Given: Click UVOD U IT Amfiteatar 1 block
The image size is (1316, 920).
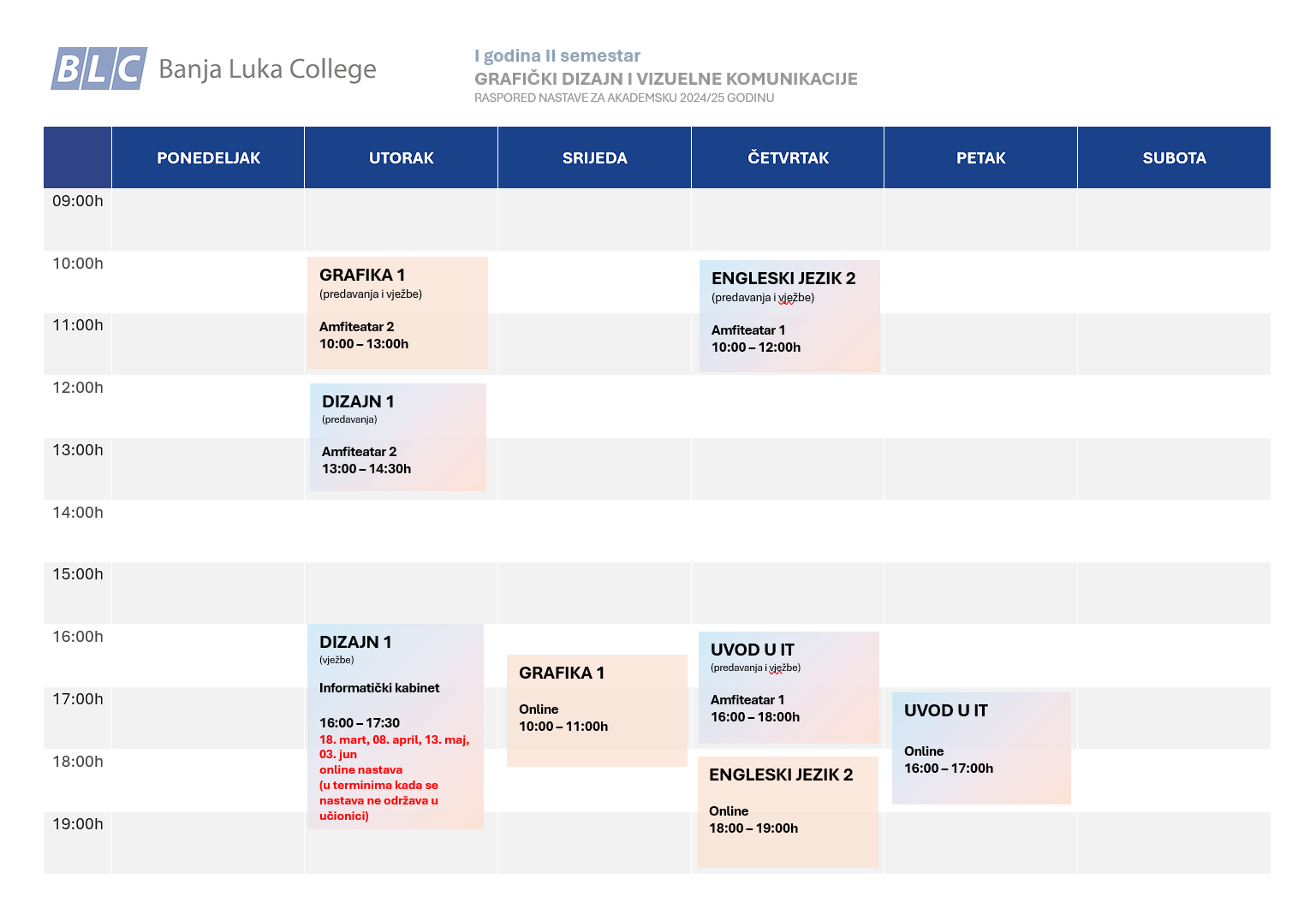Looking at the screenshot, I should (789, 687).
